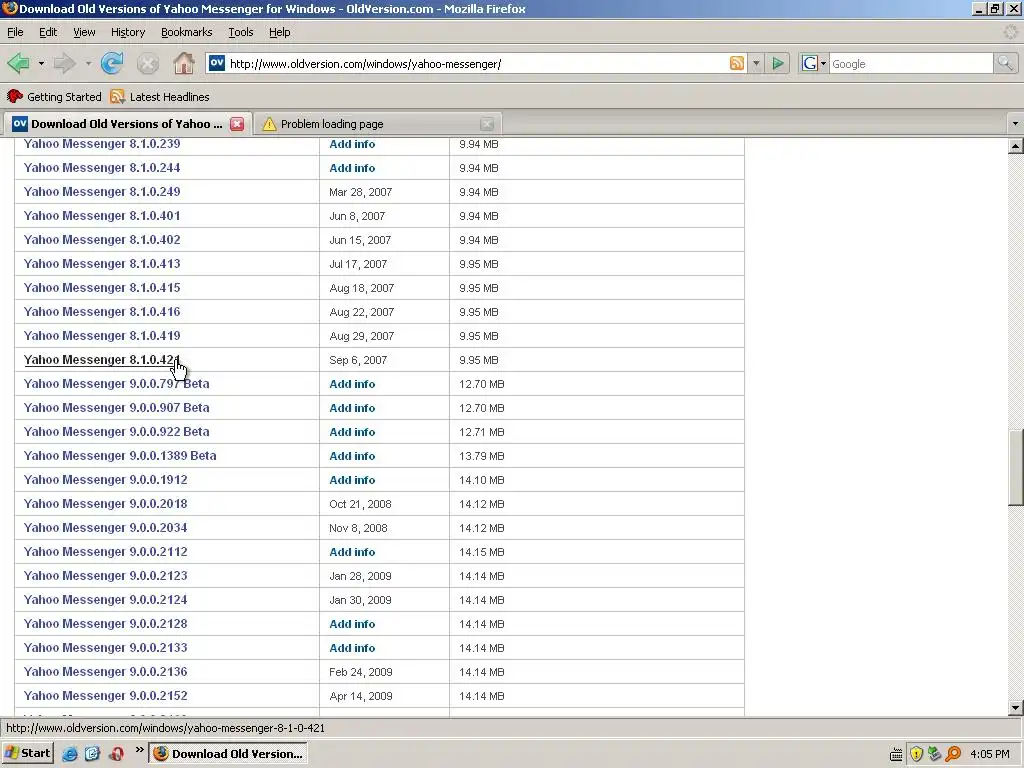Viewport: 1024px width, 768px height.
Task: Open the Edit menu
Action: click(48, 32)
